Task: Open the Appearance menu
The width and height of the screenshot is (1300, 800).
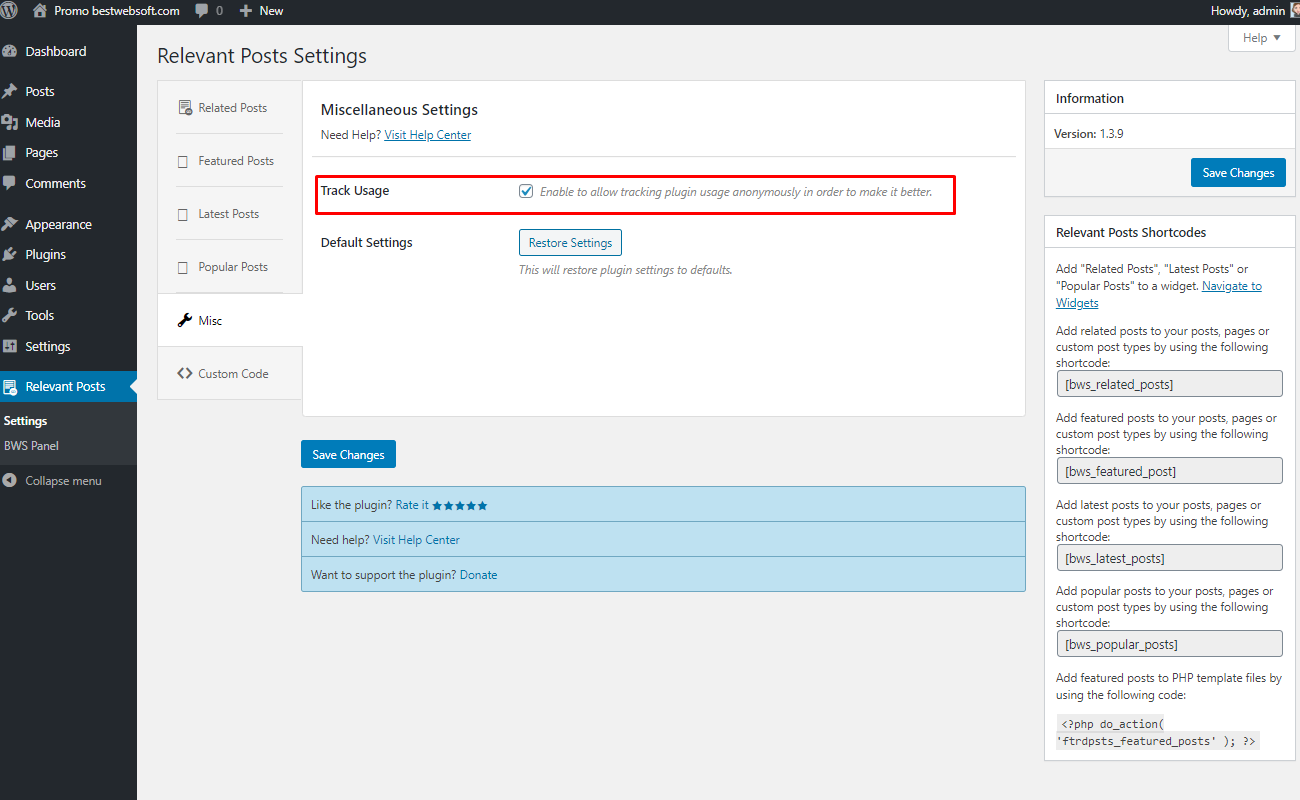Action: (x=68, y=225)
